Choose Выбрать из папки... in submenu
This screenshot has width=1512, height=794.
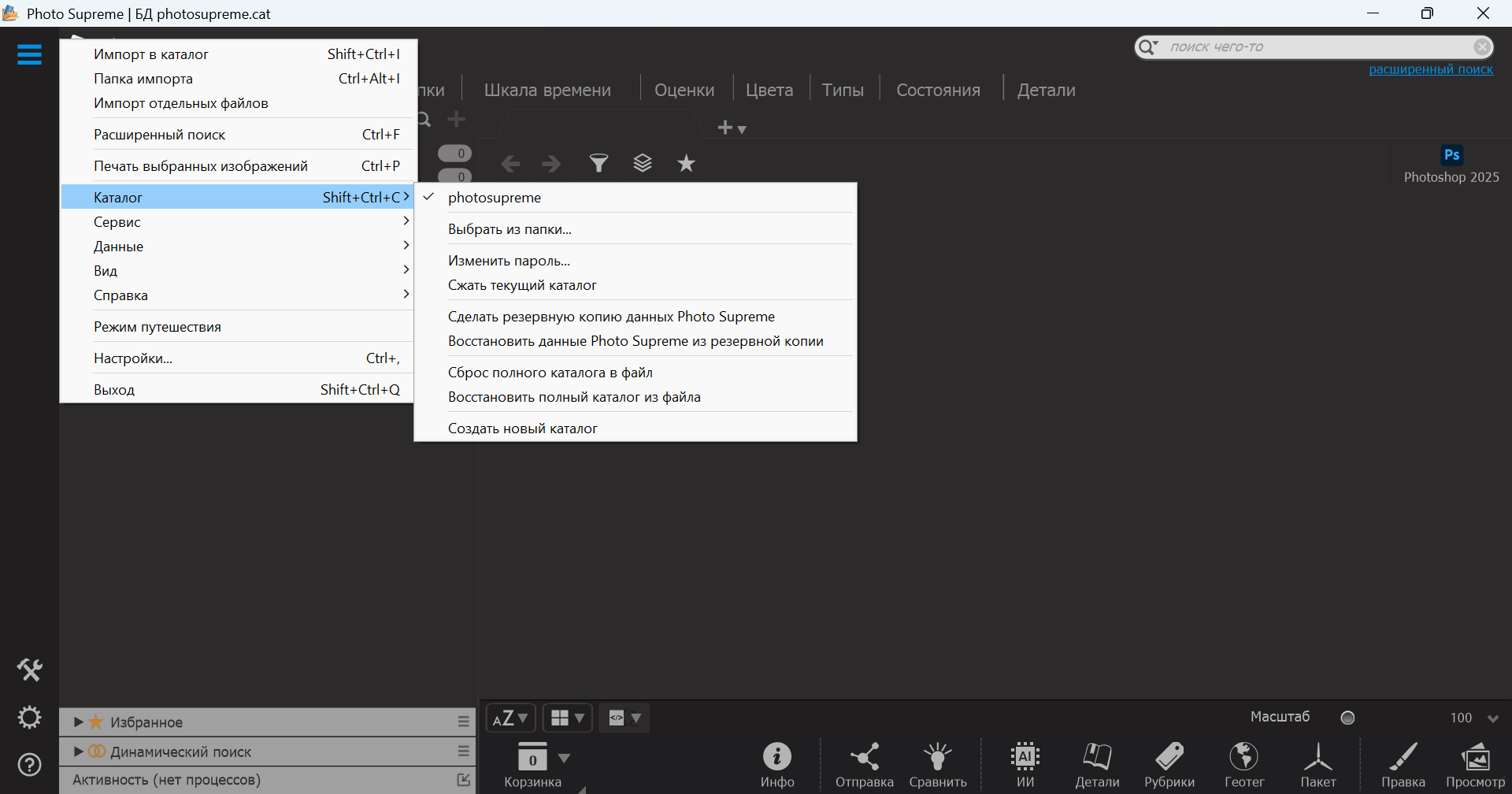coord(636,229)
